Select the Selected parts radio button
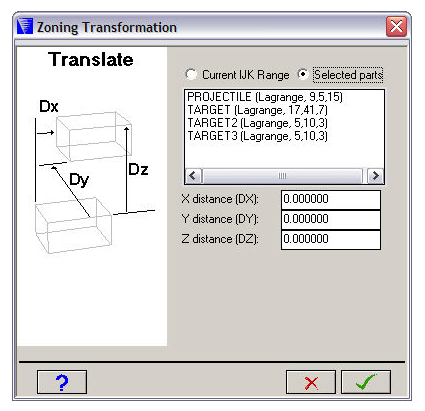The width and height of the screenshot is (425, 411). coord(303,74)
